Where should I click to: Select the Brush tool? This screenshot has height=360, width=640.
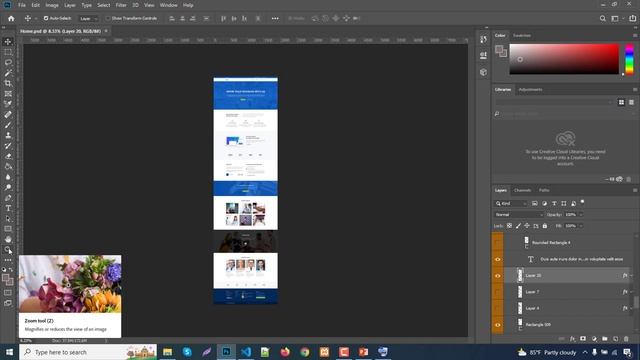pos(8,125)
